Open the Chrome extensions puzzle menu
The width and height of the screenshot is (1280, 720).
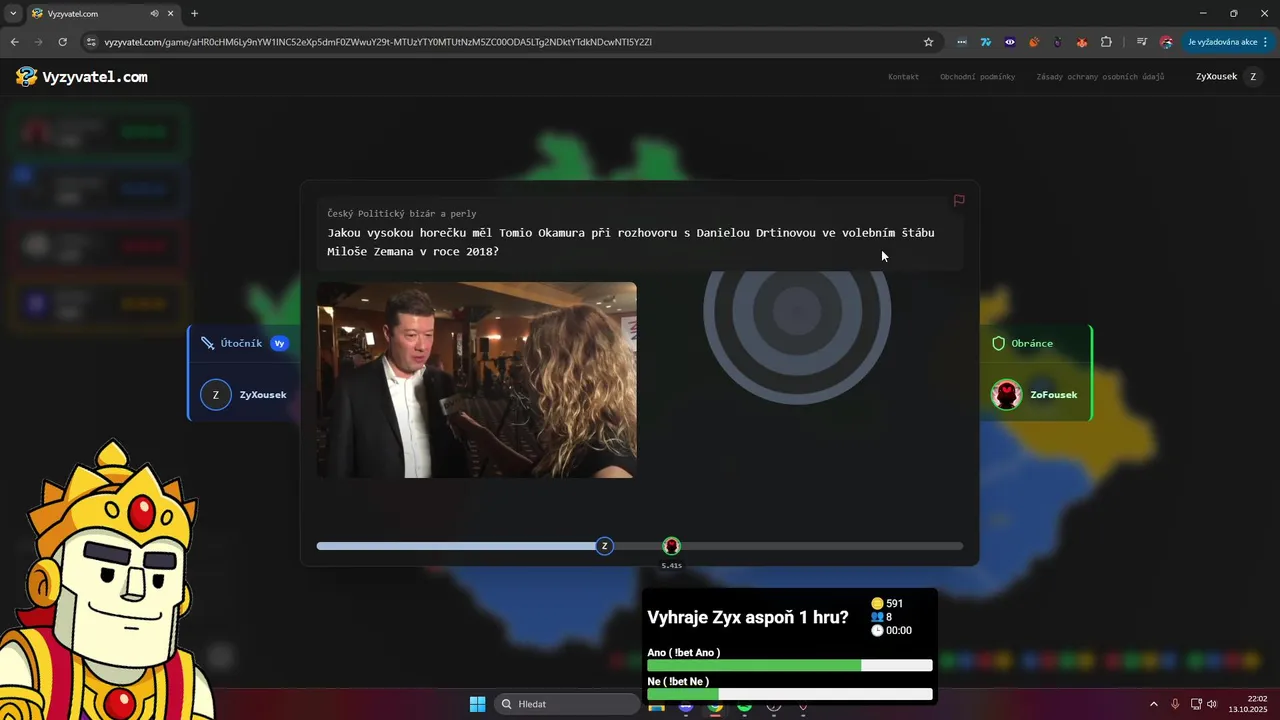pos(1106,42)
